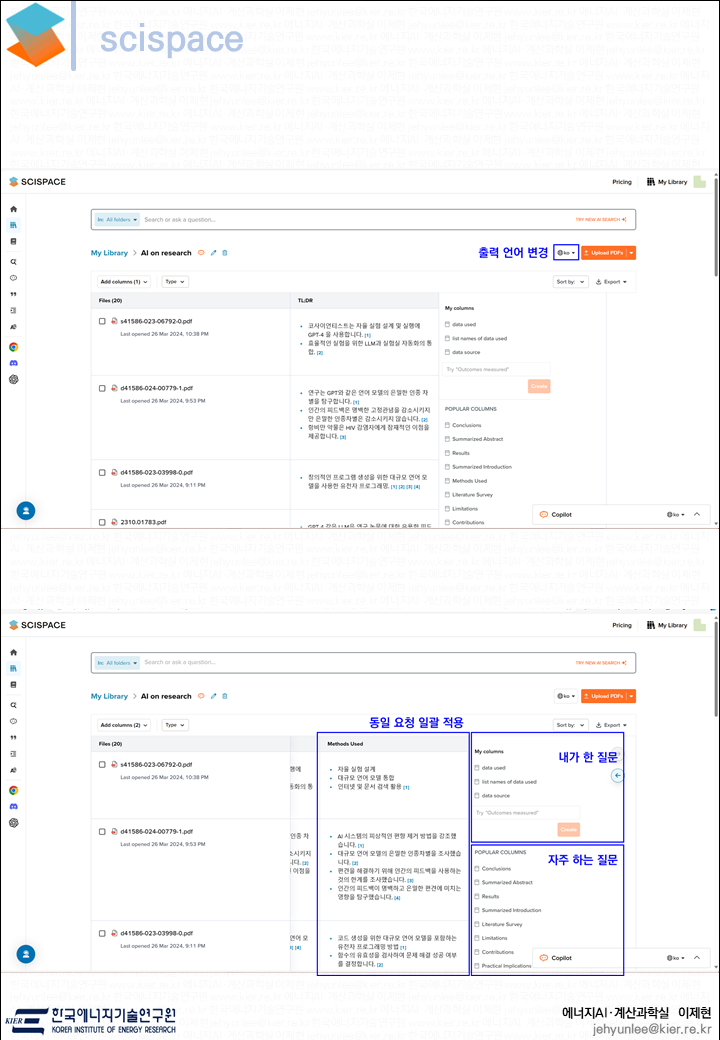720x1040 pixels.
Task: Open 'Pricing' in lower screenshot header
Action: tap(622, 625)
